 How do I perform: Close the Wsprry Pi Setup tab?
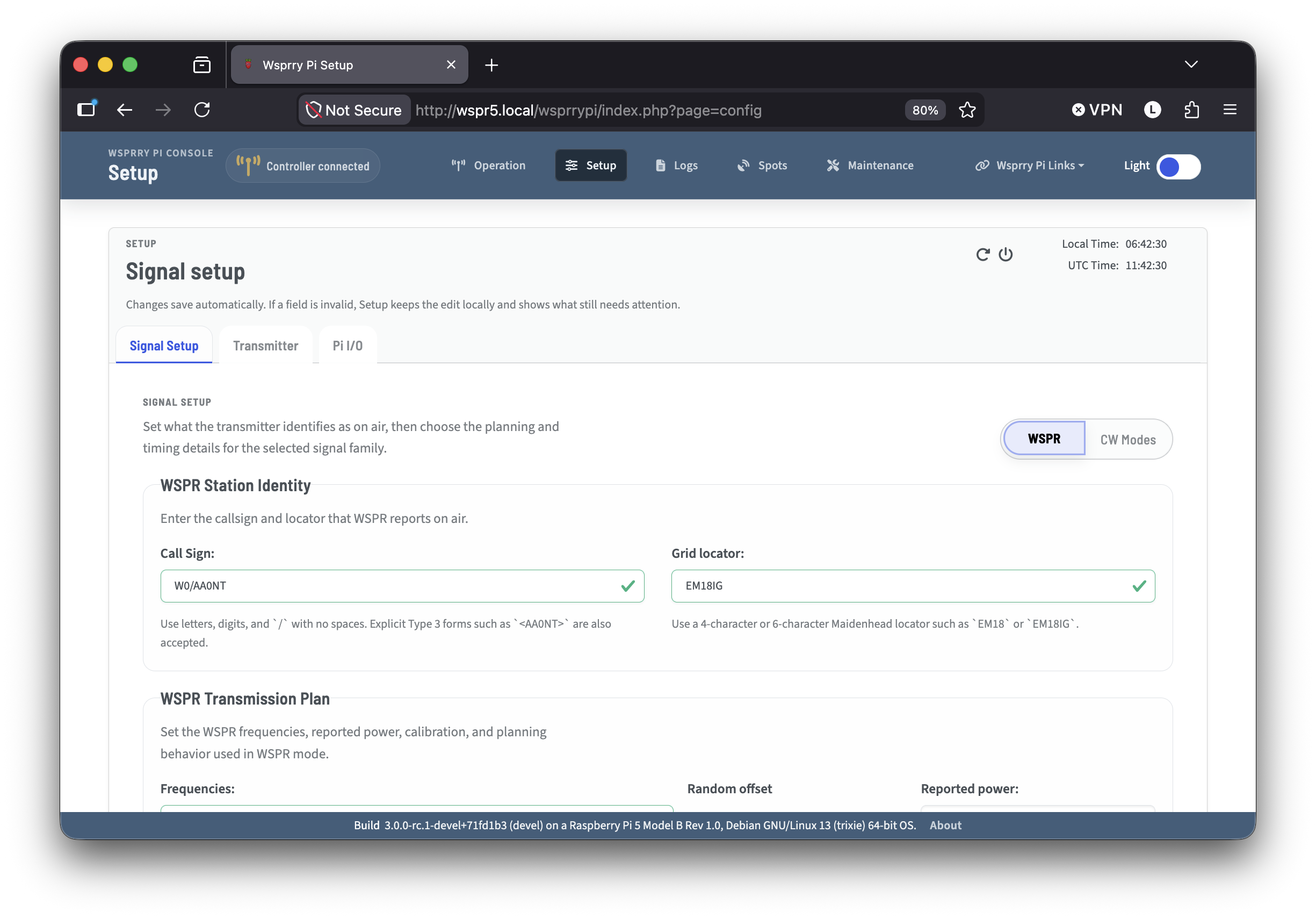pyautogui.click(x=451, y=65)
